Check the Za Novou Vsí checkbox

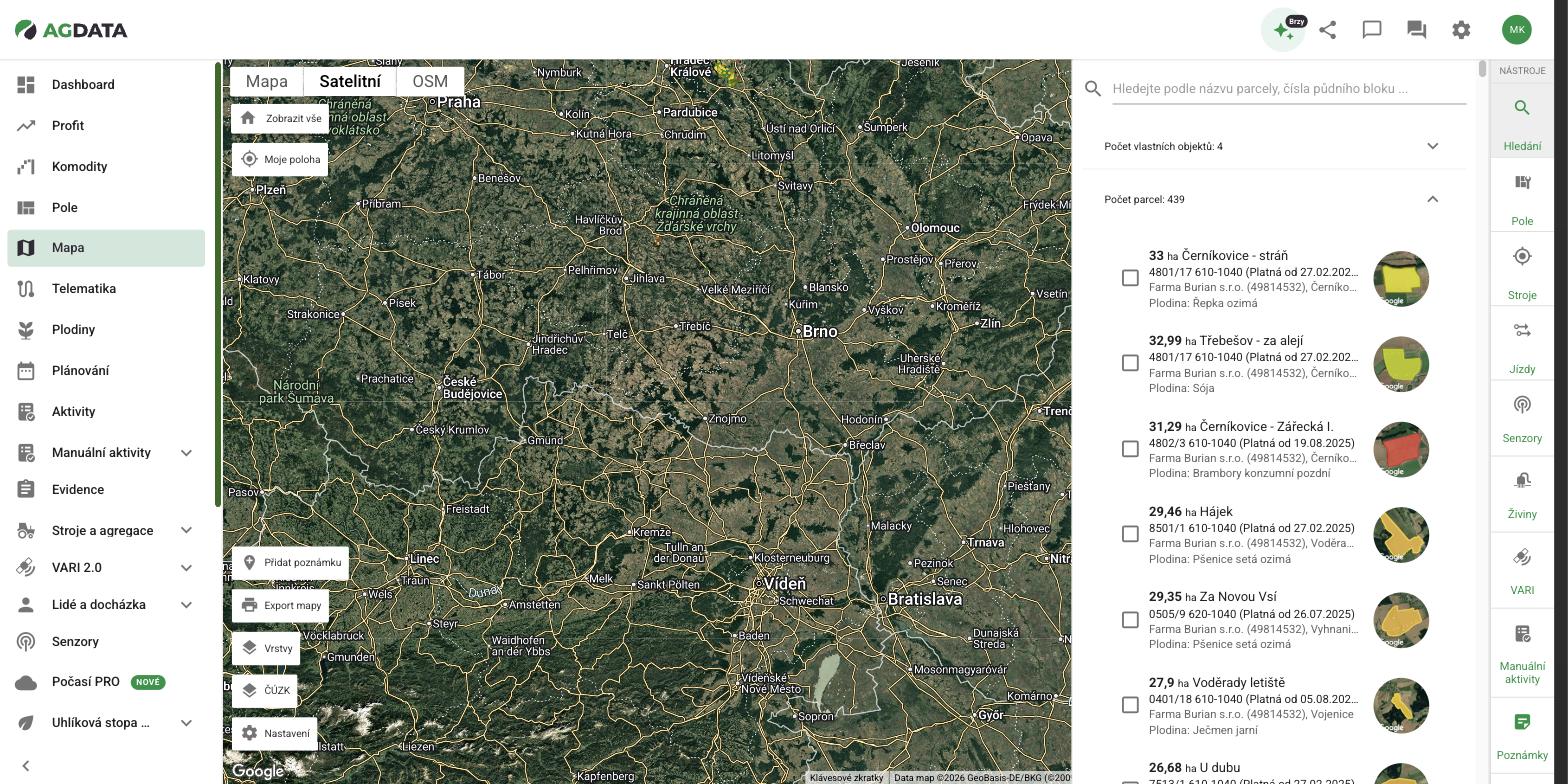coord(1130,620)
